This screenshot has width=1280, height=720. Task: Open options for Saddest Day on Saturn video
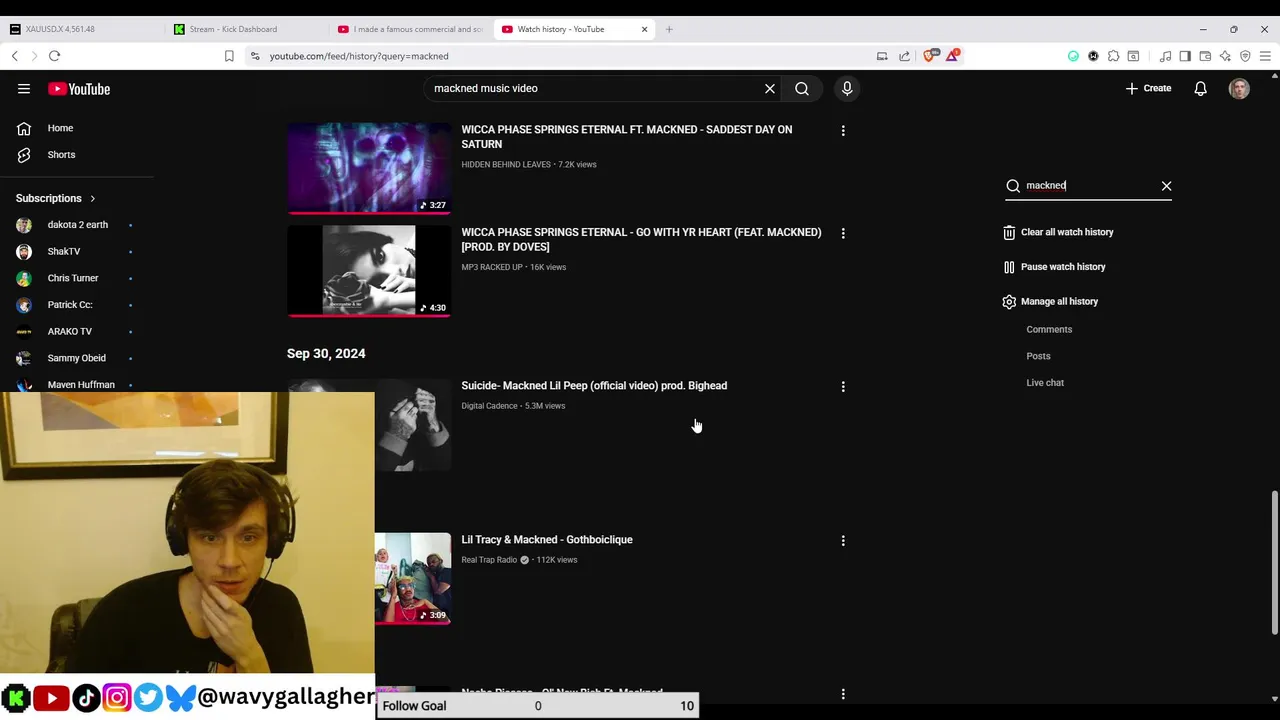tap(843, 131)
